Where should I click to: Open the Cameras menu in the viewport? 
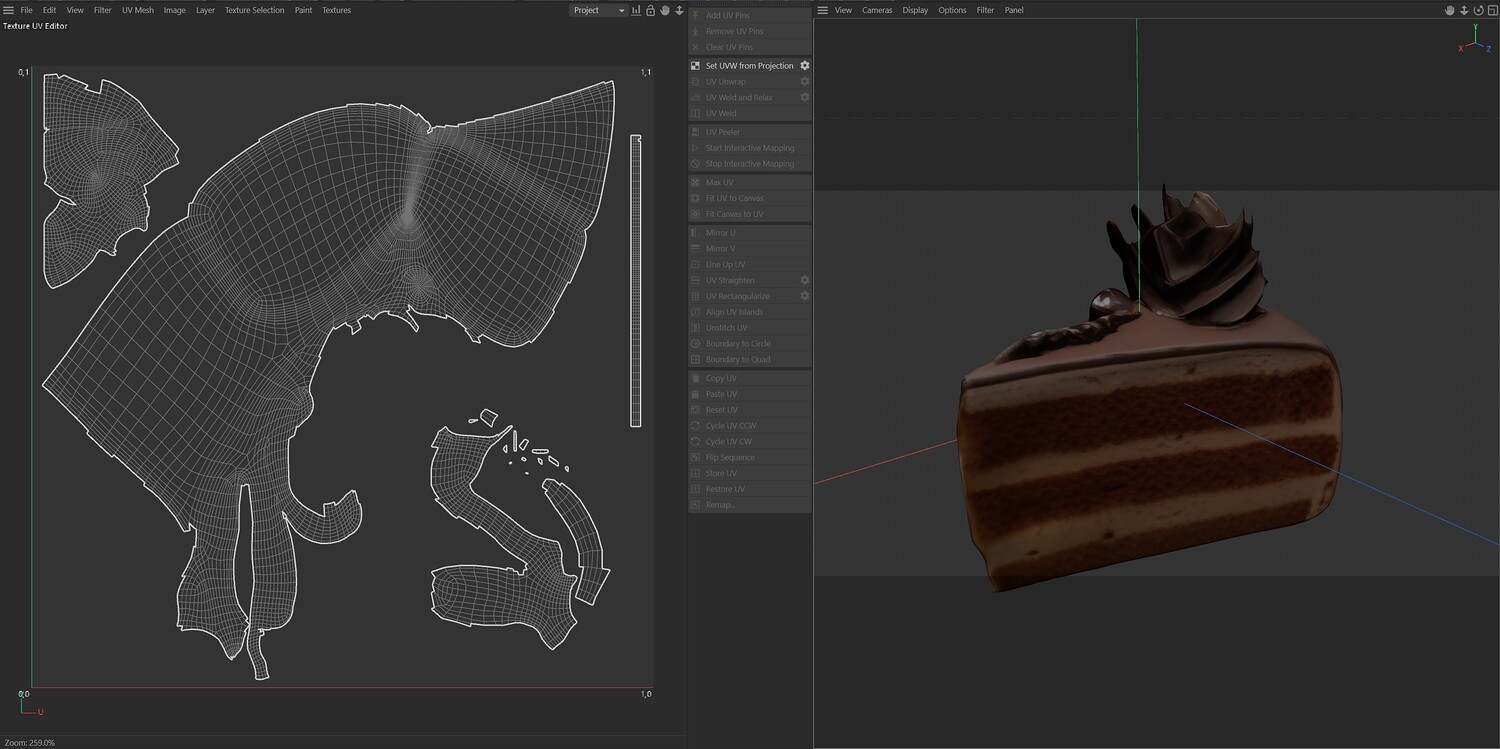(x=877, y=10)
